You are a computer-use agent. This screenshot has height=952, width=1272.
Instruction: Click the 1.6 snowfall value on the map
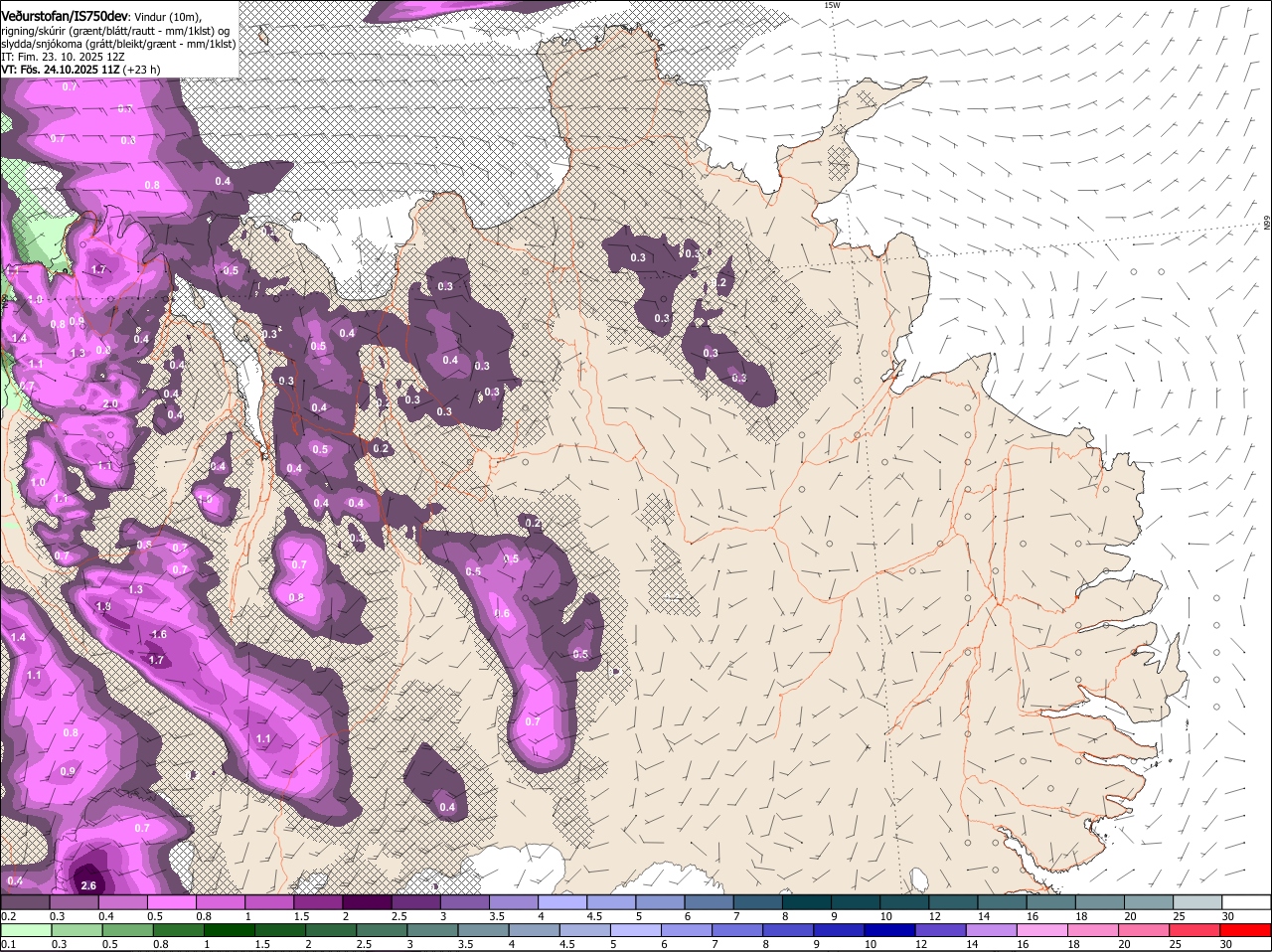pos(159,634)
